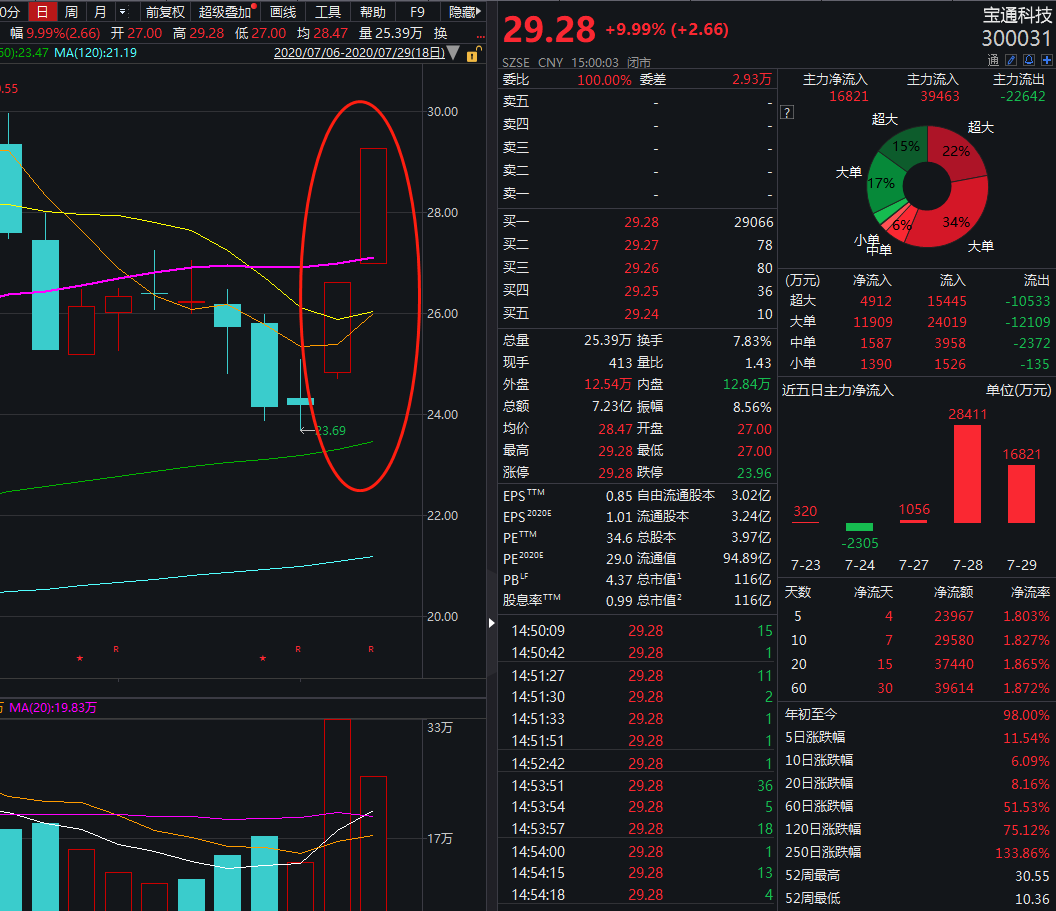This screenshot has height=911, width=1056.
Task: Click the 买五 bid price 29.24
Action: [x=641, y=314]
